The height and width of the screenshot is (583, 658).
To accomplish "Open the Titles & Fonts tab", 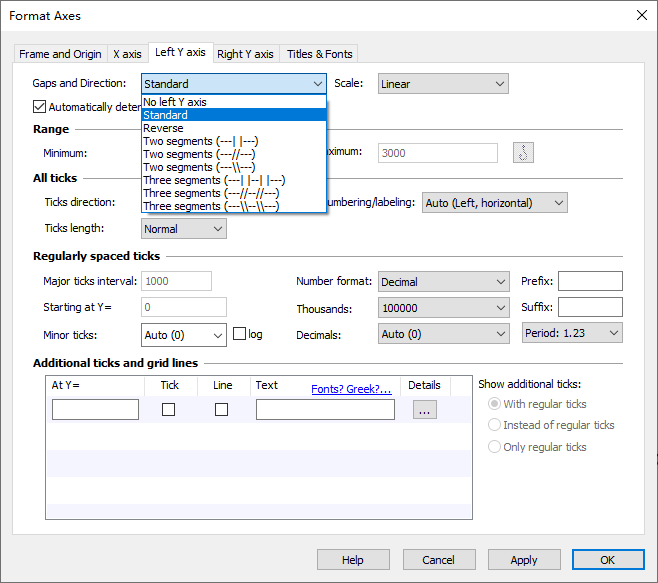I will coord(319,54).
